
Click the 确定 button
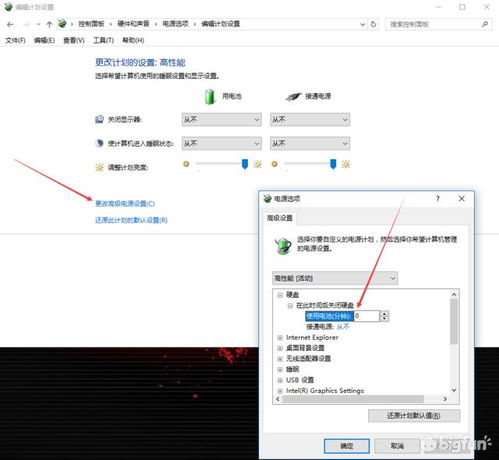(x=347, y=446)
